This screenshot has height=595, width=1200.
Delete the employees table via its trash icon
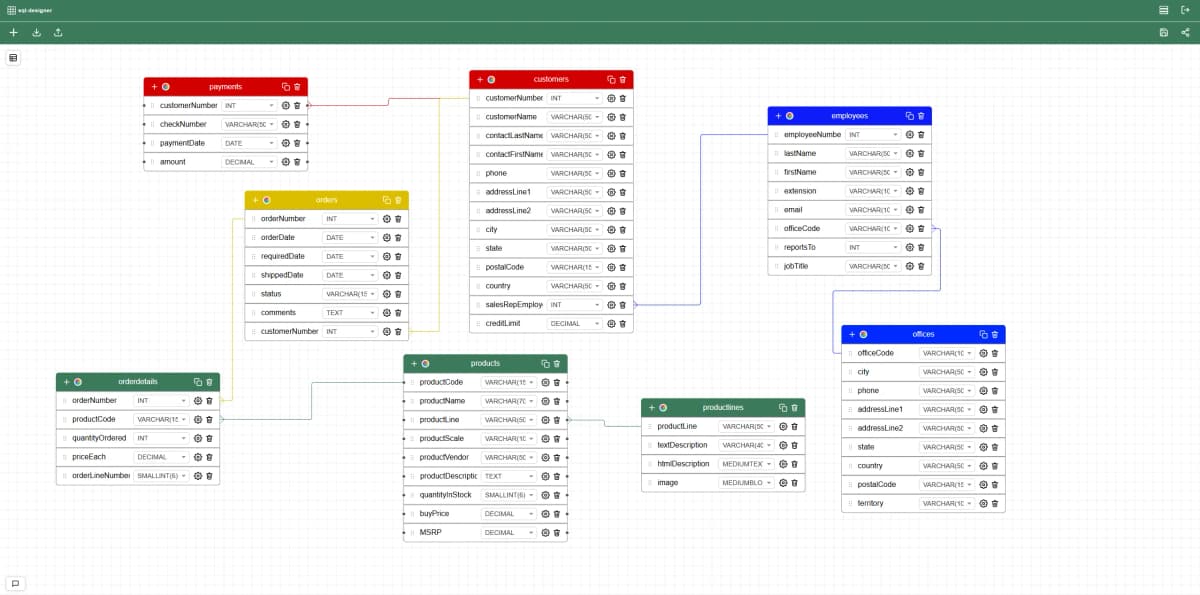pyautogui.click(x=921, y=116)
